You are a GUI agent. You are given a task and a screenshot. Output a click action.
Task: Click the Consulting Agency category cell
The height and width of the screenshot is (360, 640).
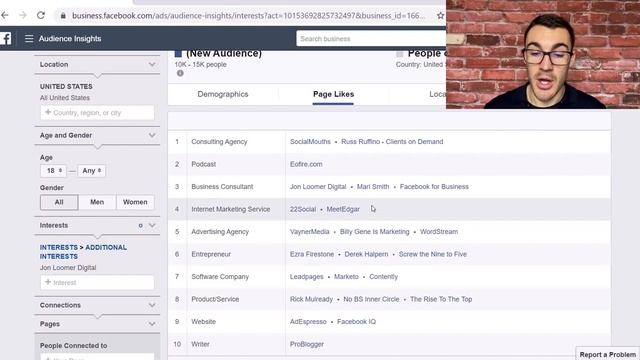tap(219, 142)
